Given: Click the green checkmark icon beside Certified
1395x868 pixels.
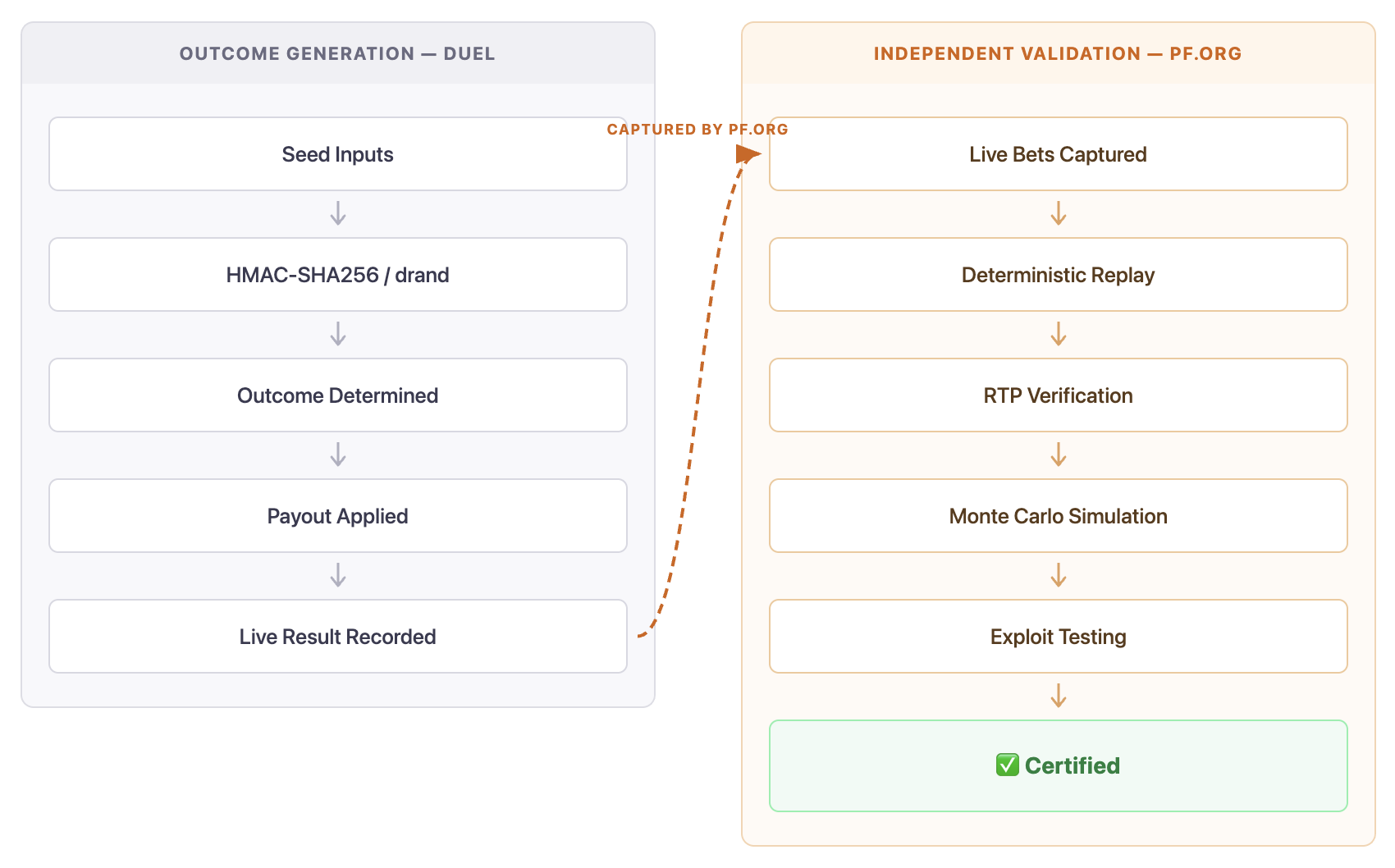Looking at the screenshot, I should (1007, 765).
